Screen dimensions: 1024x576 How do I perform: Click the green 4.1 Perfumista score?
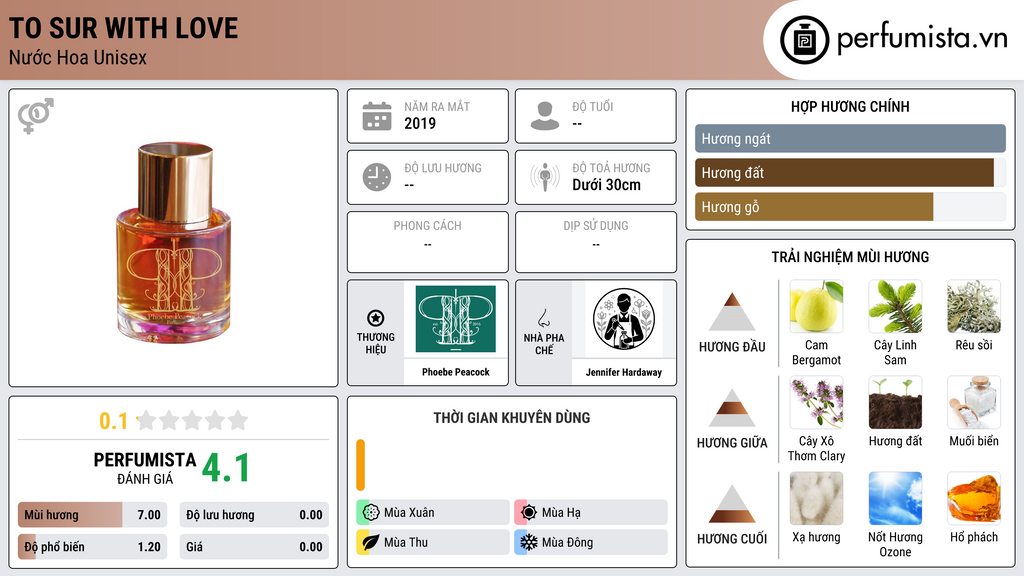pos(226,468)
